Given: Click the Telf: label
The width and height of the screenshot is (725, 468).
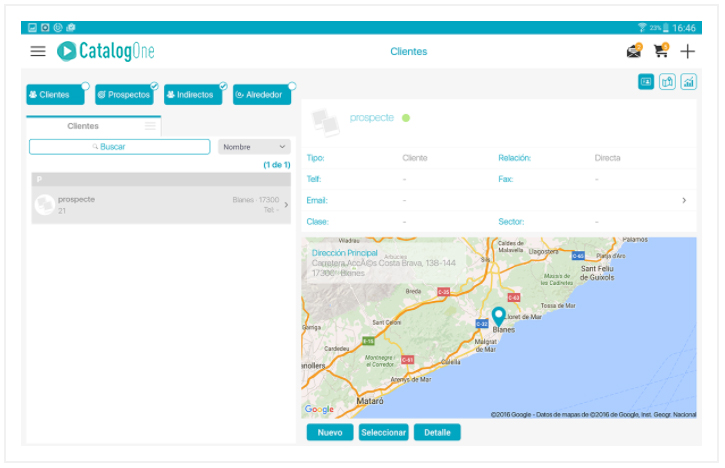Looking at the screenshot, I should (313, 179).
